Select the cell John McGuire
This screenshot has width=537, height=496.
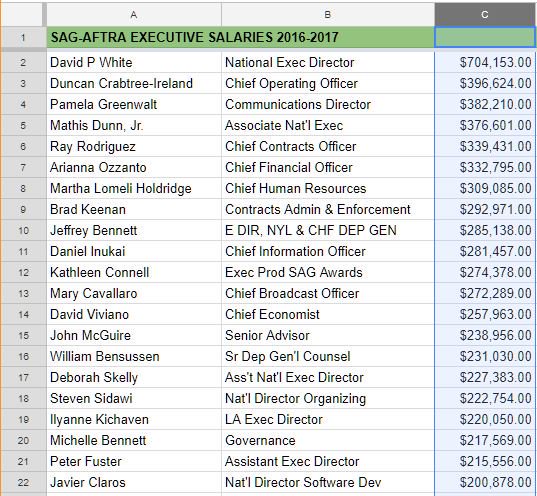click(x=134, y=335)
